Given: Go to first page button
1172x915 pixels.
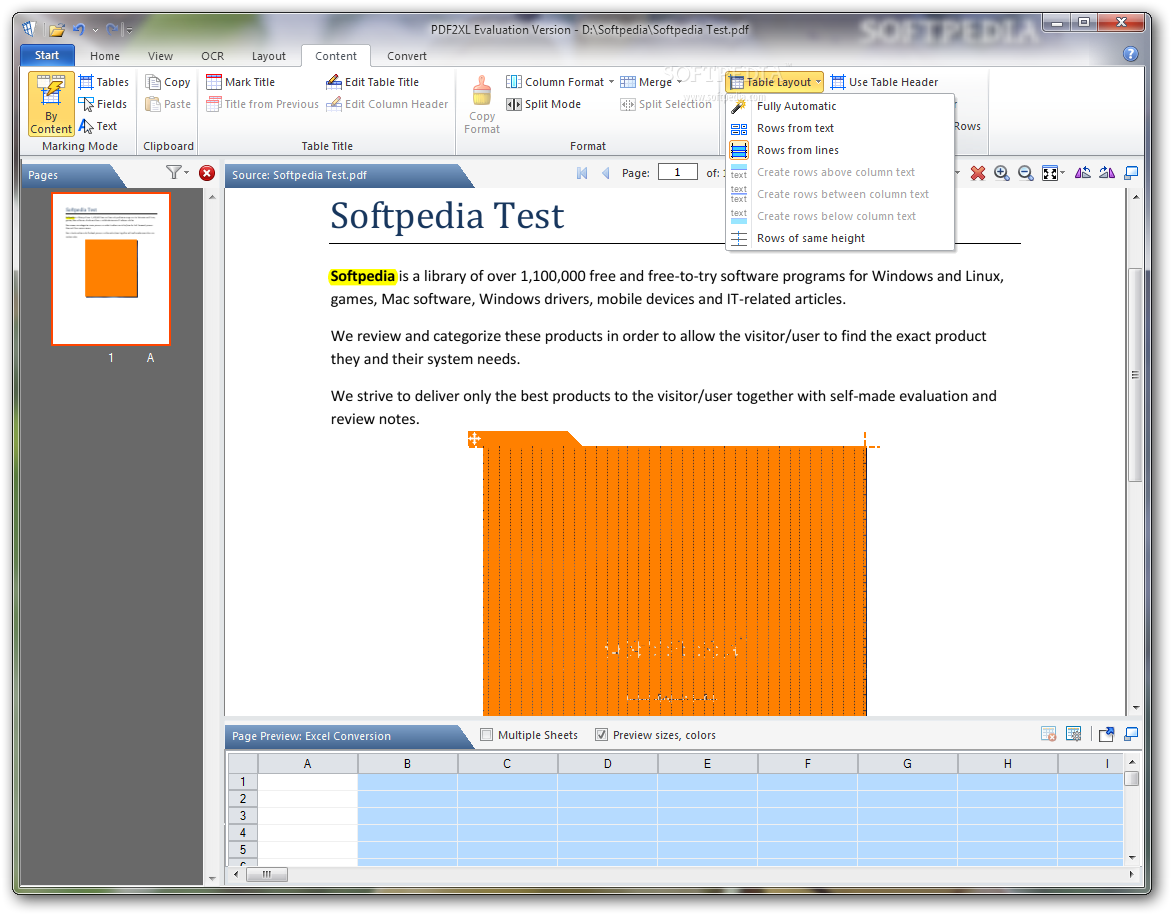Looking at the screenshot, I should click(x=582, y=173).
